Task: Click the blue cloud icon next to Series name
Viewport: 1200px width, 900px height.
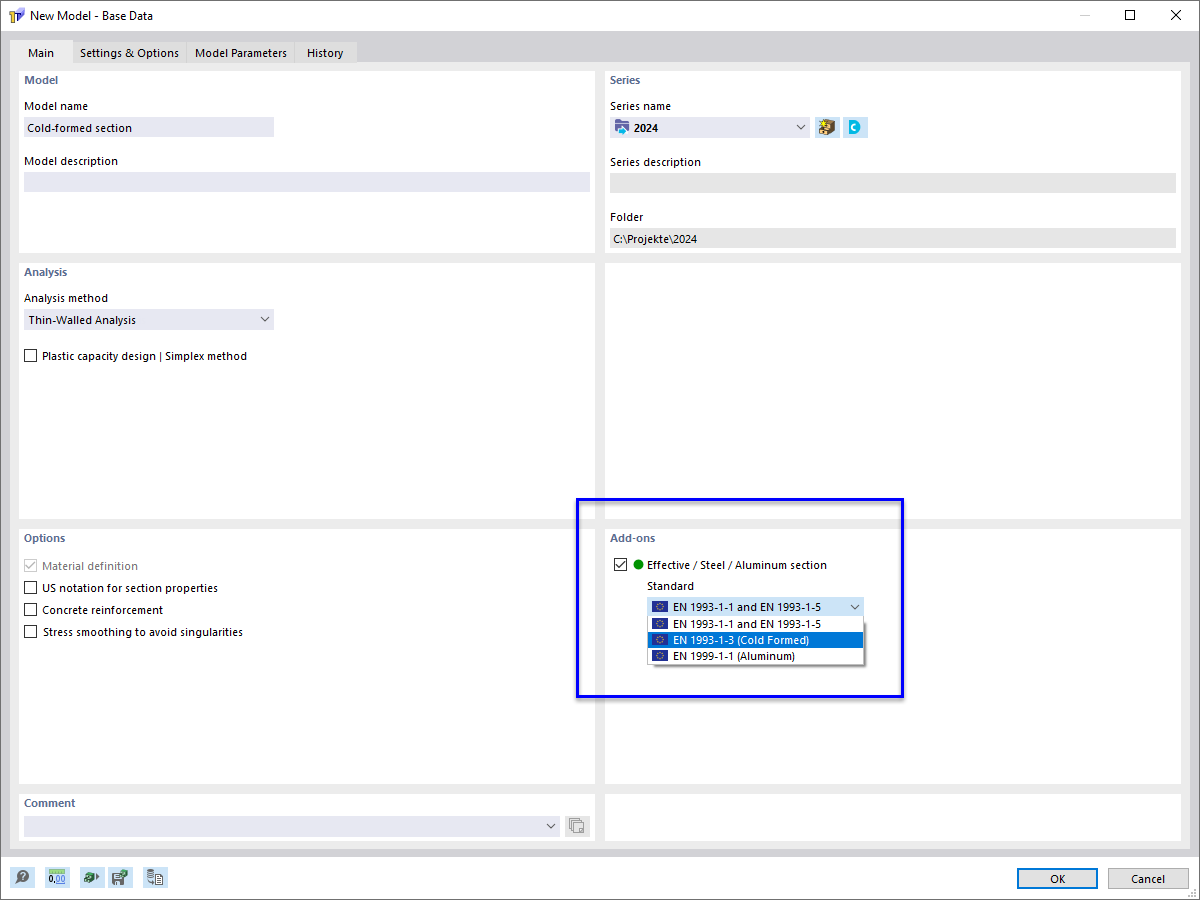Action: 857,127
